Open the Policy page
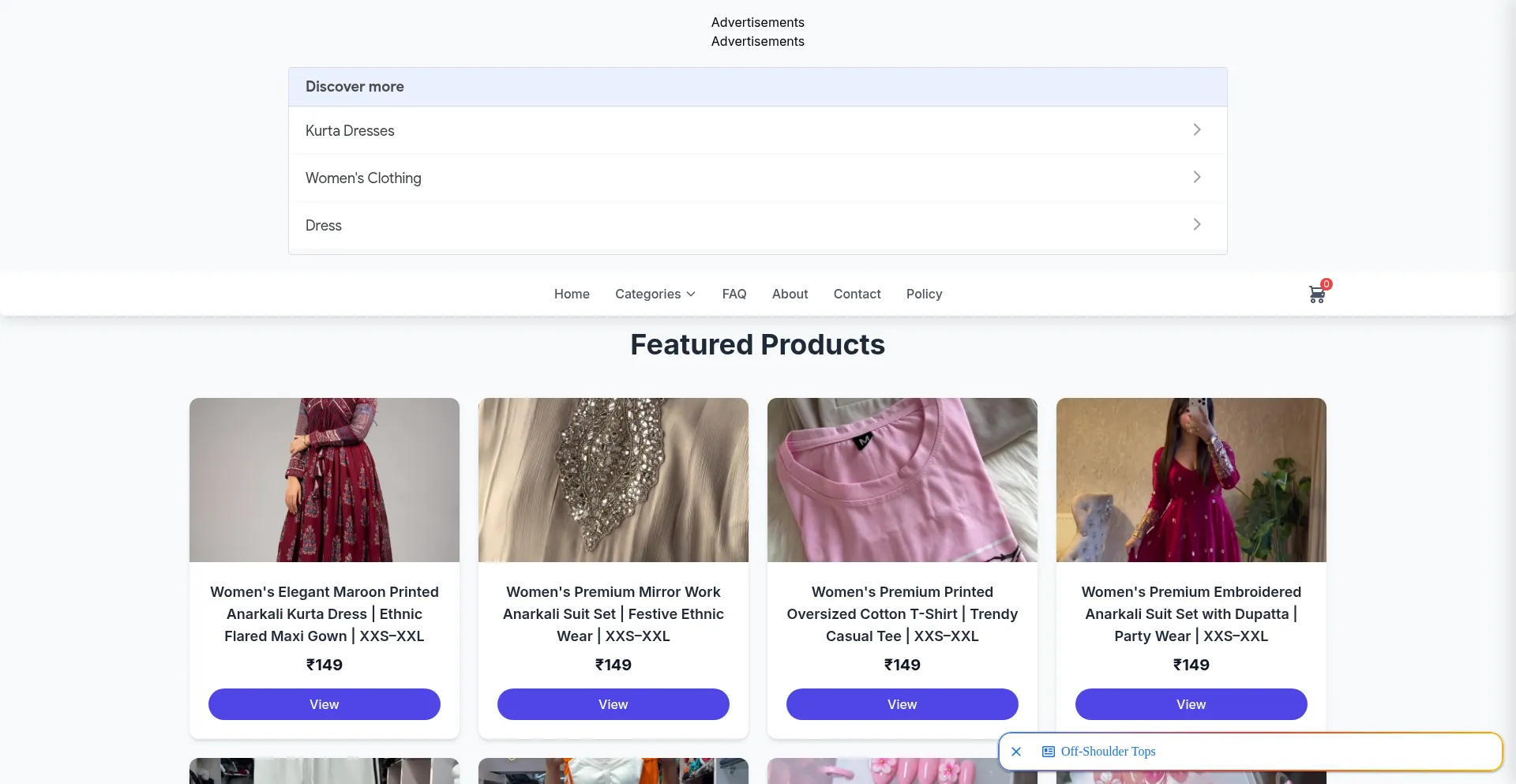Screen dimensions: 1516x784 924,294
